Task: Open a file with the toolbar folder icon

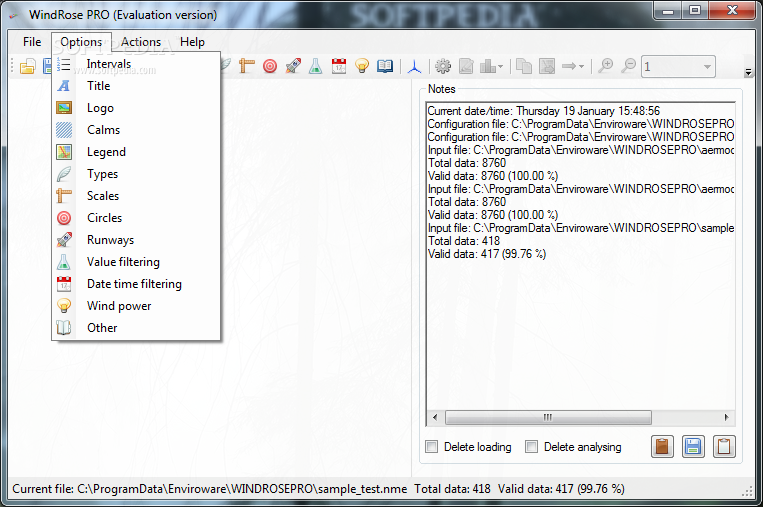Action: click(27, 66)
